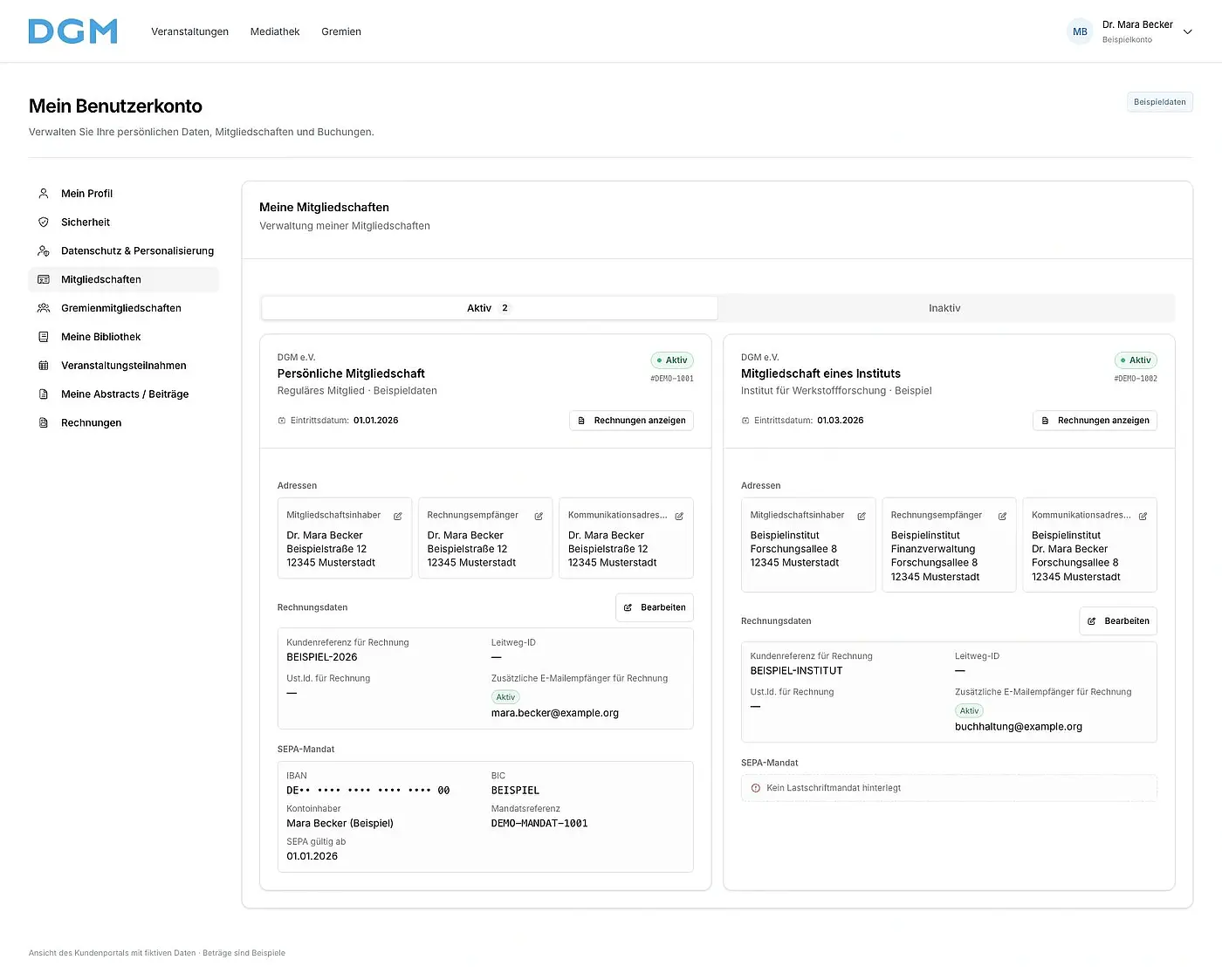Click the Veranstaltungsteilnahmen calendar icon
Image resolution: width=1222 pixels, height=980 pixels.
coord(44,366)
